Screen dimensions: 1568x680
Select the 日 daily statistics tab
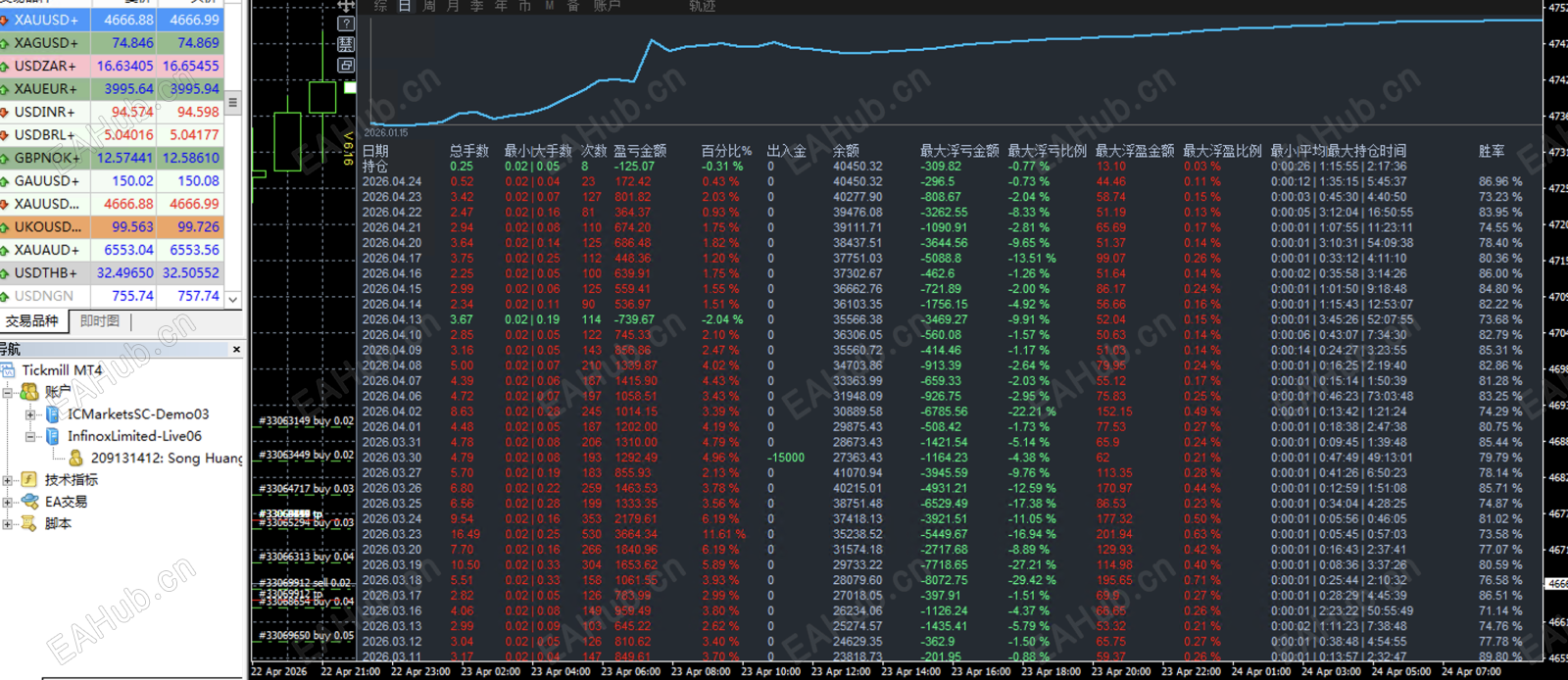[404, 6]
